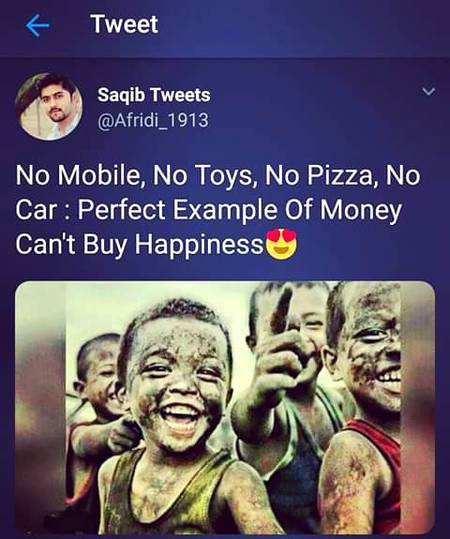Select the word "Happiness" in tweet
Screen dimensions: 450x539
click(199, 245)
